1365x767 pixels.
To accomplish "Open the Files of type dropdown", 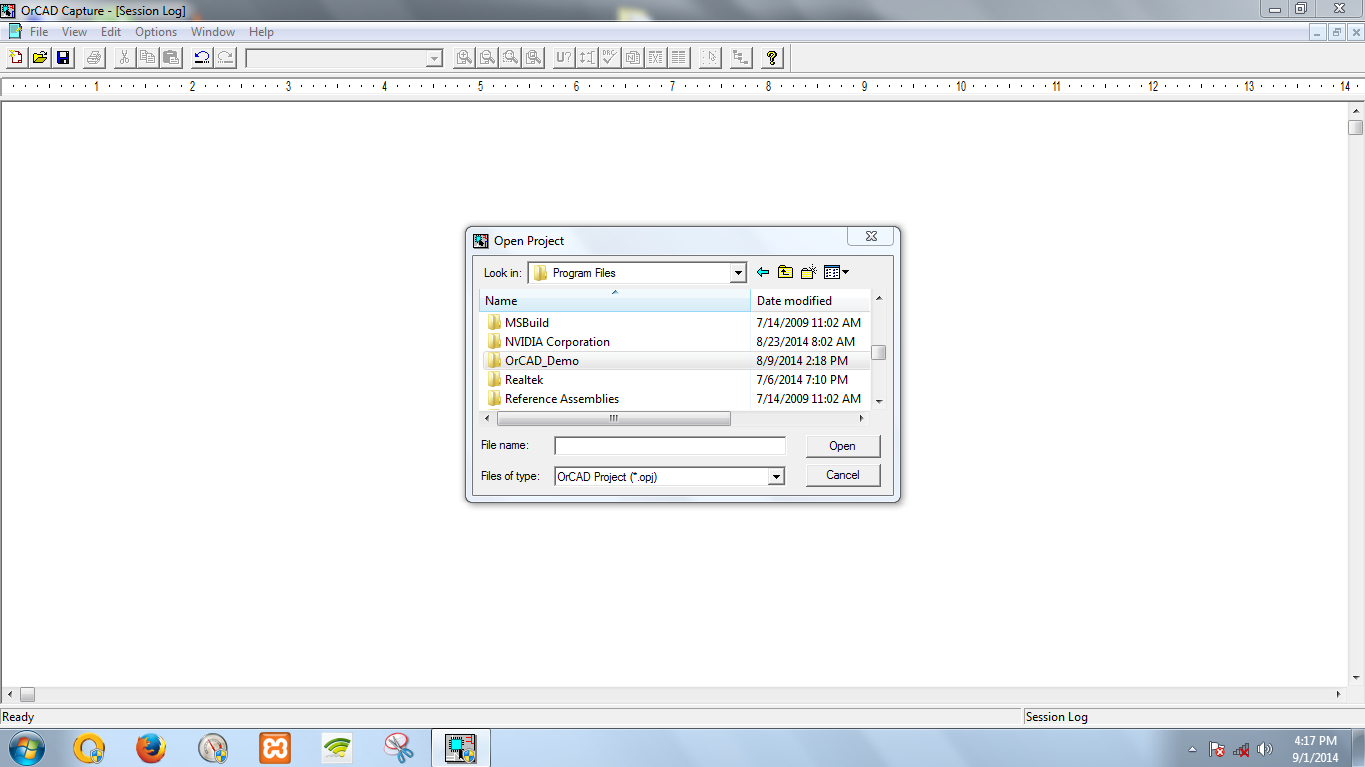I will [777, 476].
